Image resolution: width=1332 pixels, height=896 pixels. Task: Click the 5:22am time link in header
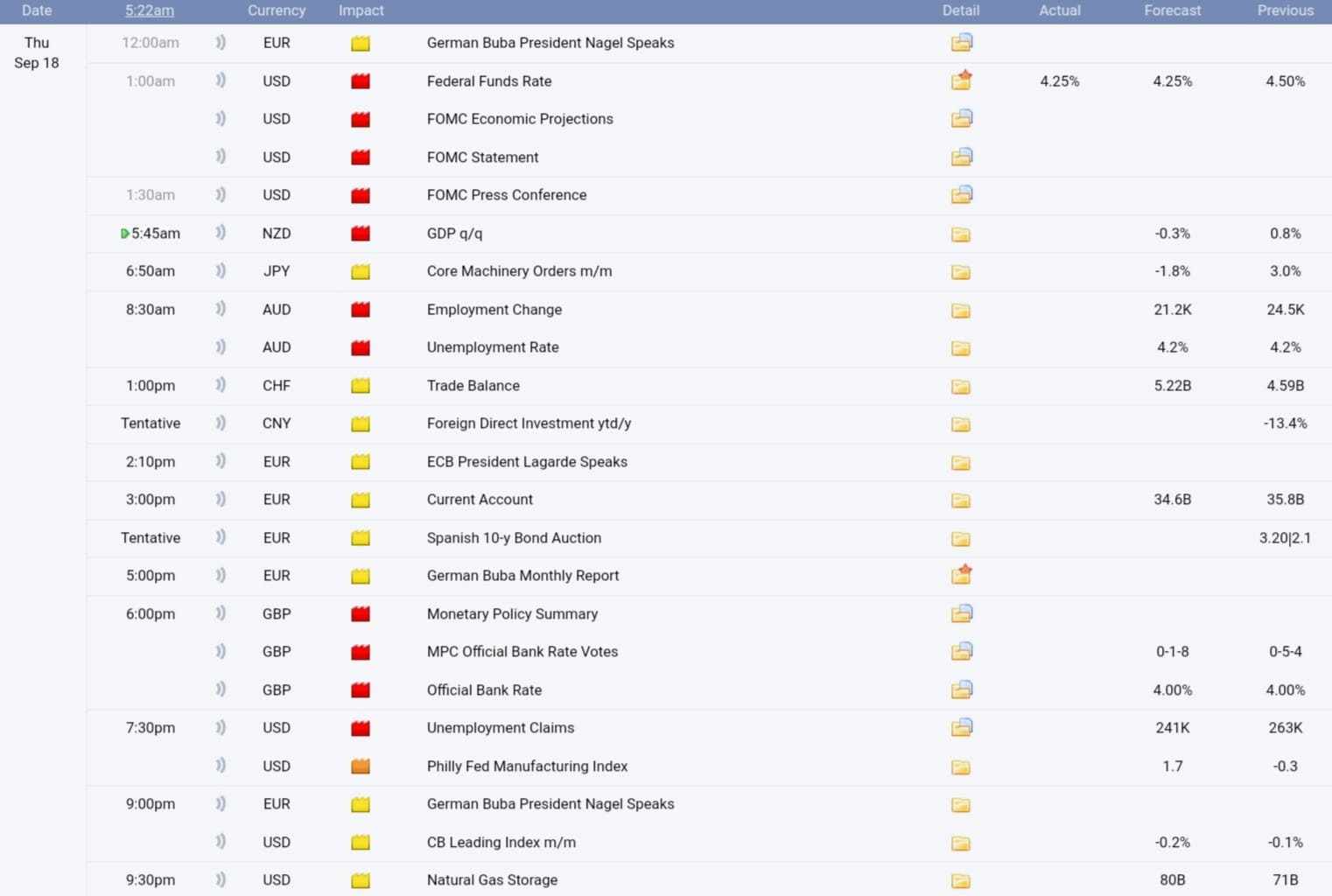(150, 10)
